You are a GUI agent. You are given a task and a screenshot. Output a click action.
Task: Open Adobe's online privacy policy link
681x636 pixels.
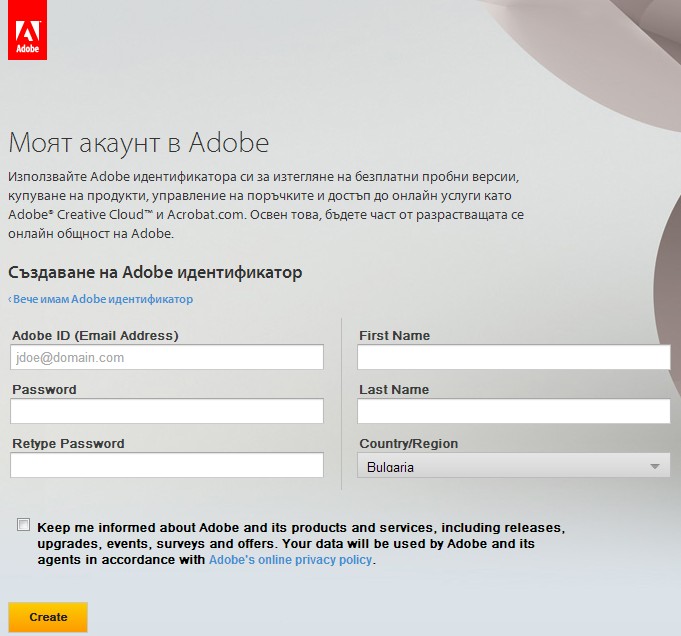pos(290,560)
